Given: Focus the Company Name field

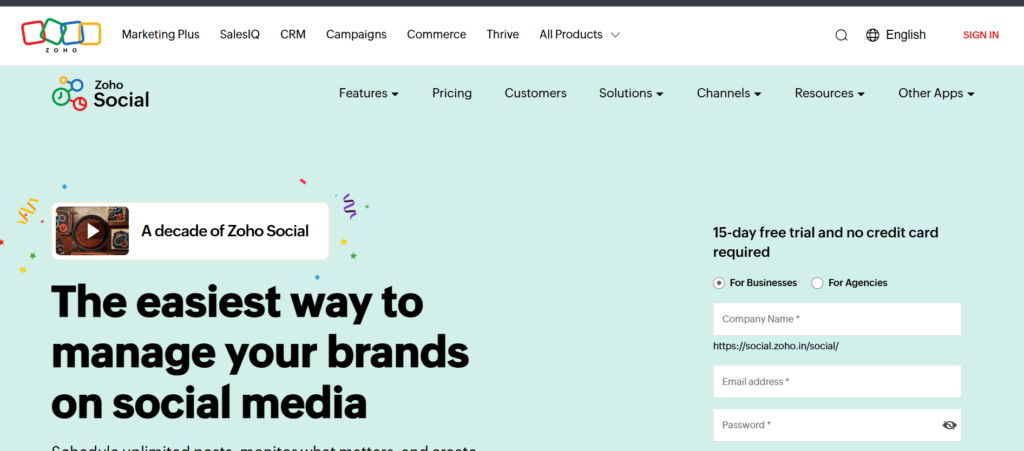Looking at the screenshot, I should coord(837,319).
